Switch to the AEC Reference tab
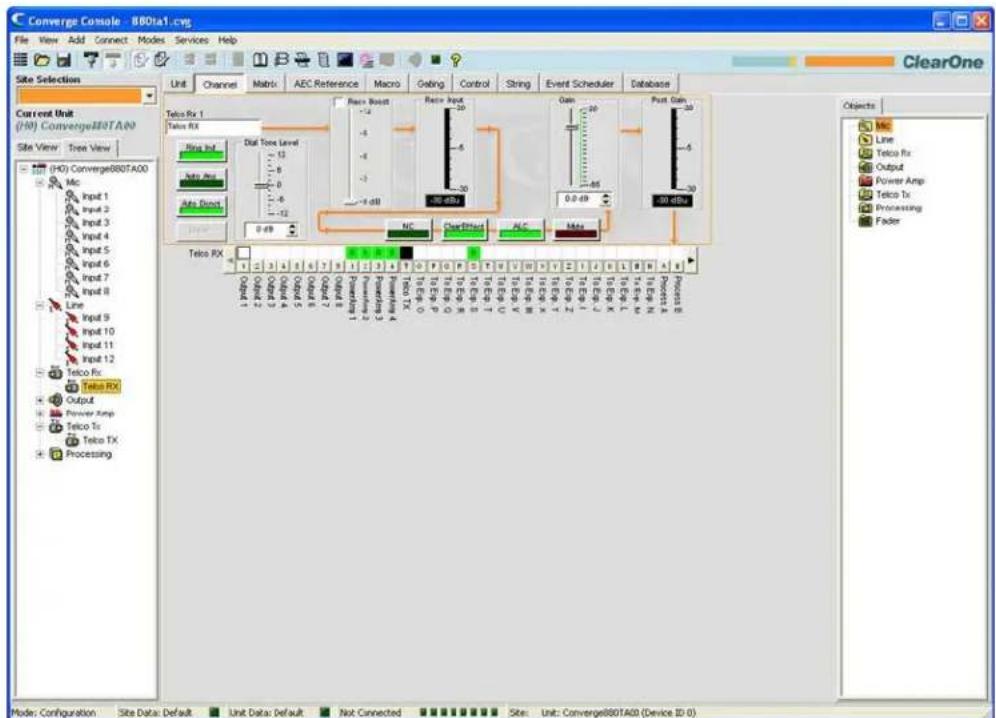The width and height of the screenshot is (996, 718). [326, 84]
